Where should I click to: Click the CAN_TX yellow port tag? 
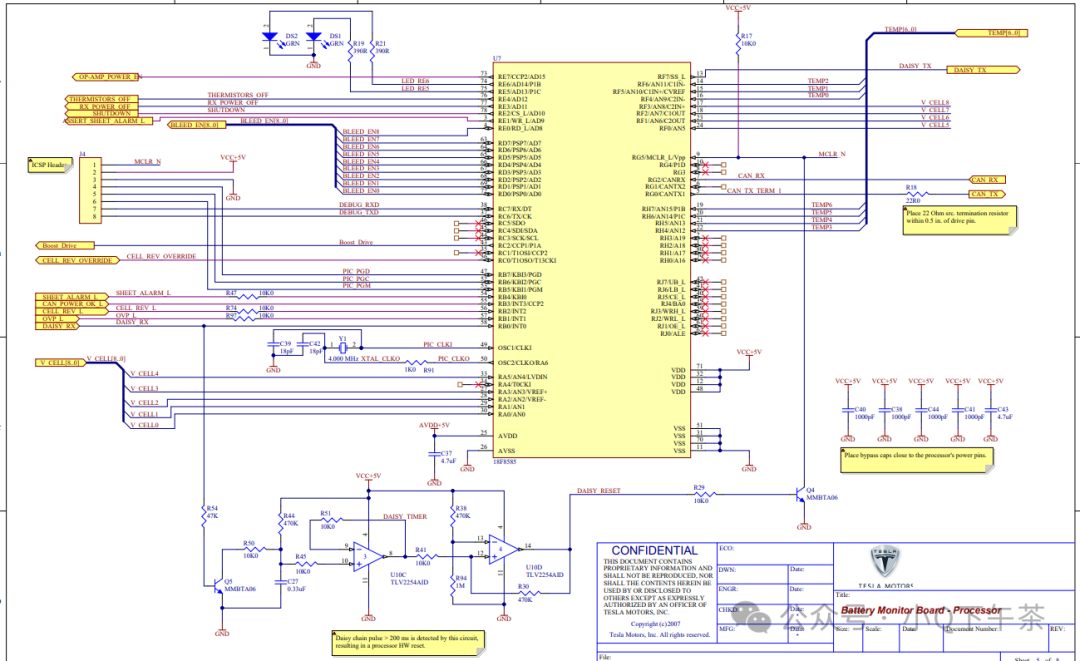coord(987,194)
